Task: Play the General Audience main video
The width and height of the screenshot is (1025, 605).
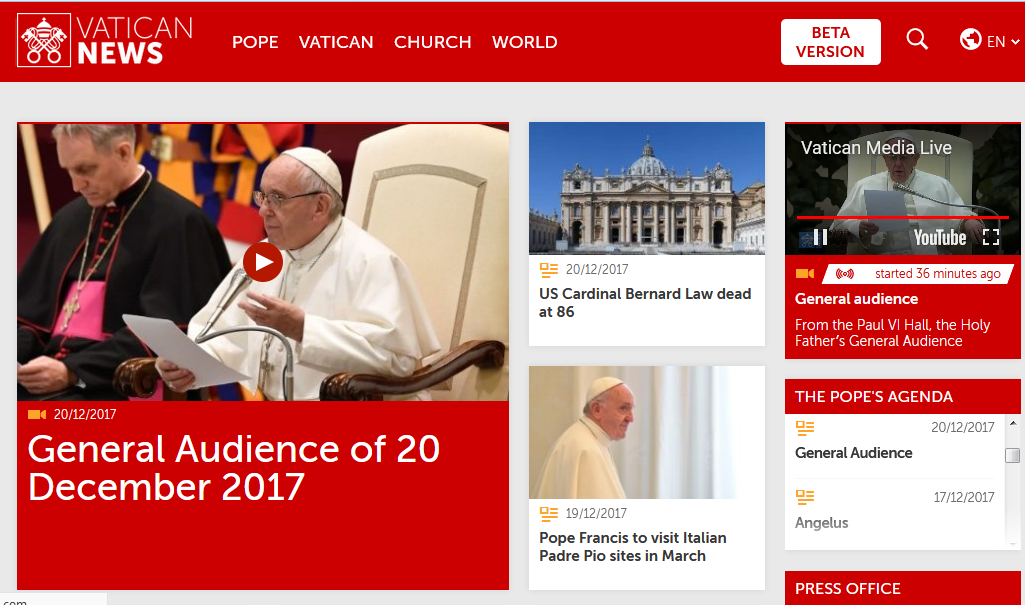Action: [x=263, y=262]
